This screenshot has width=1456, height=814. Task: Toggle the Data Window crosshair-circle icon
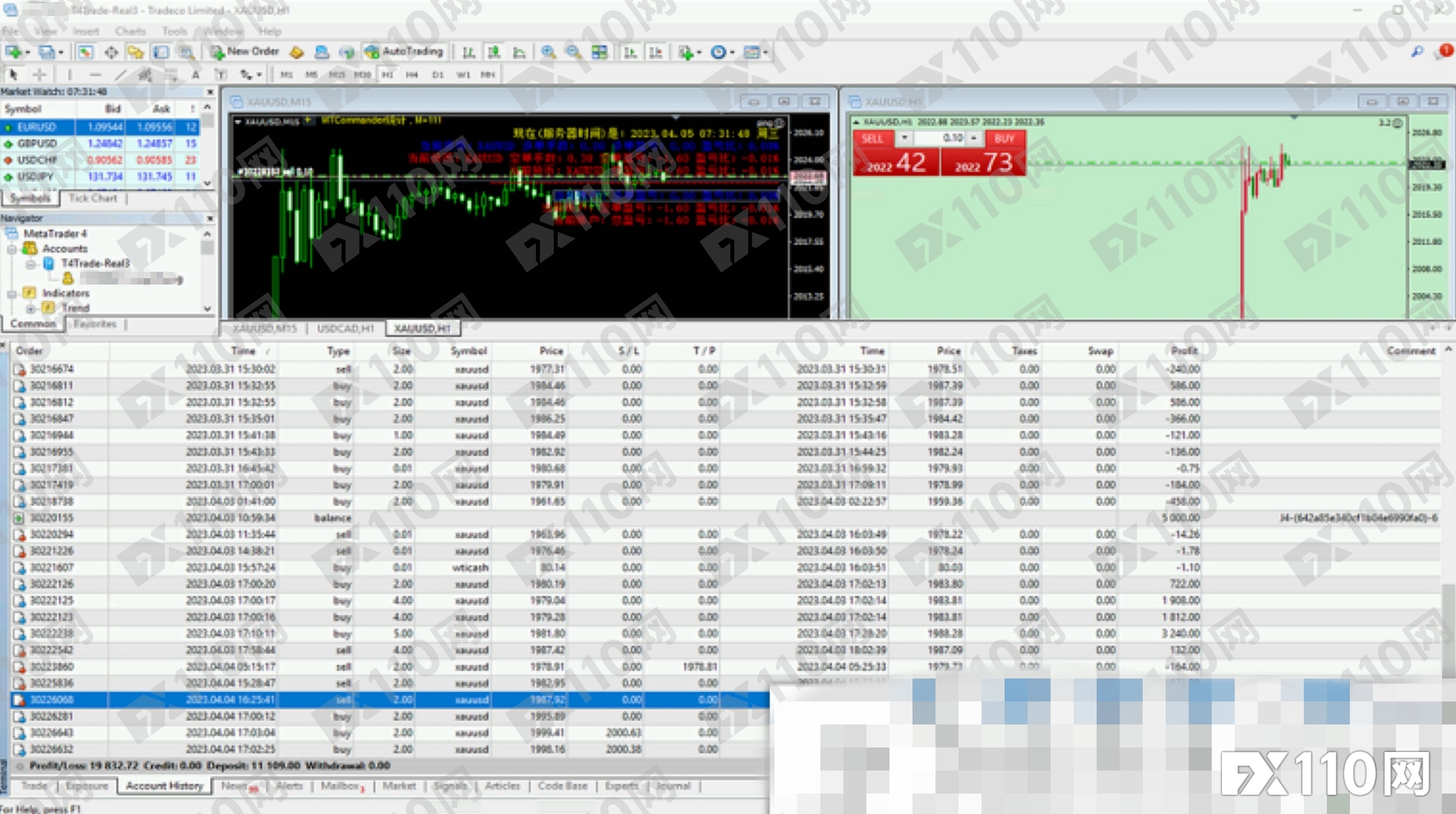pyautogui.click(x=111, y=52)
